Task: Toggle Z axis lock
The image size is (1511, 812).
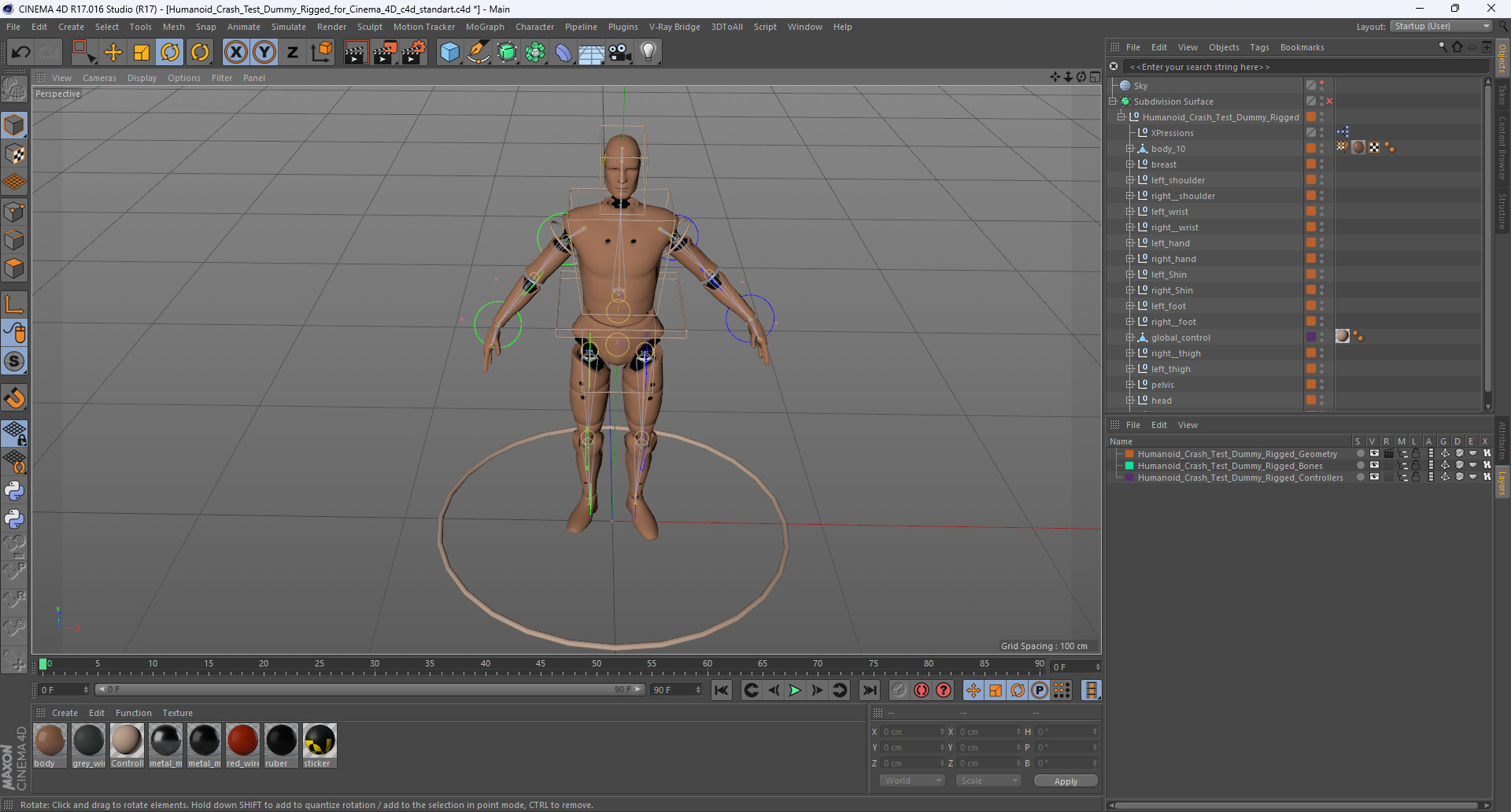Action: point(293,53)
